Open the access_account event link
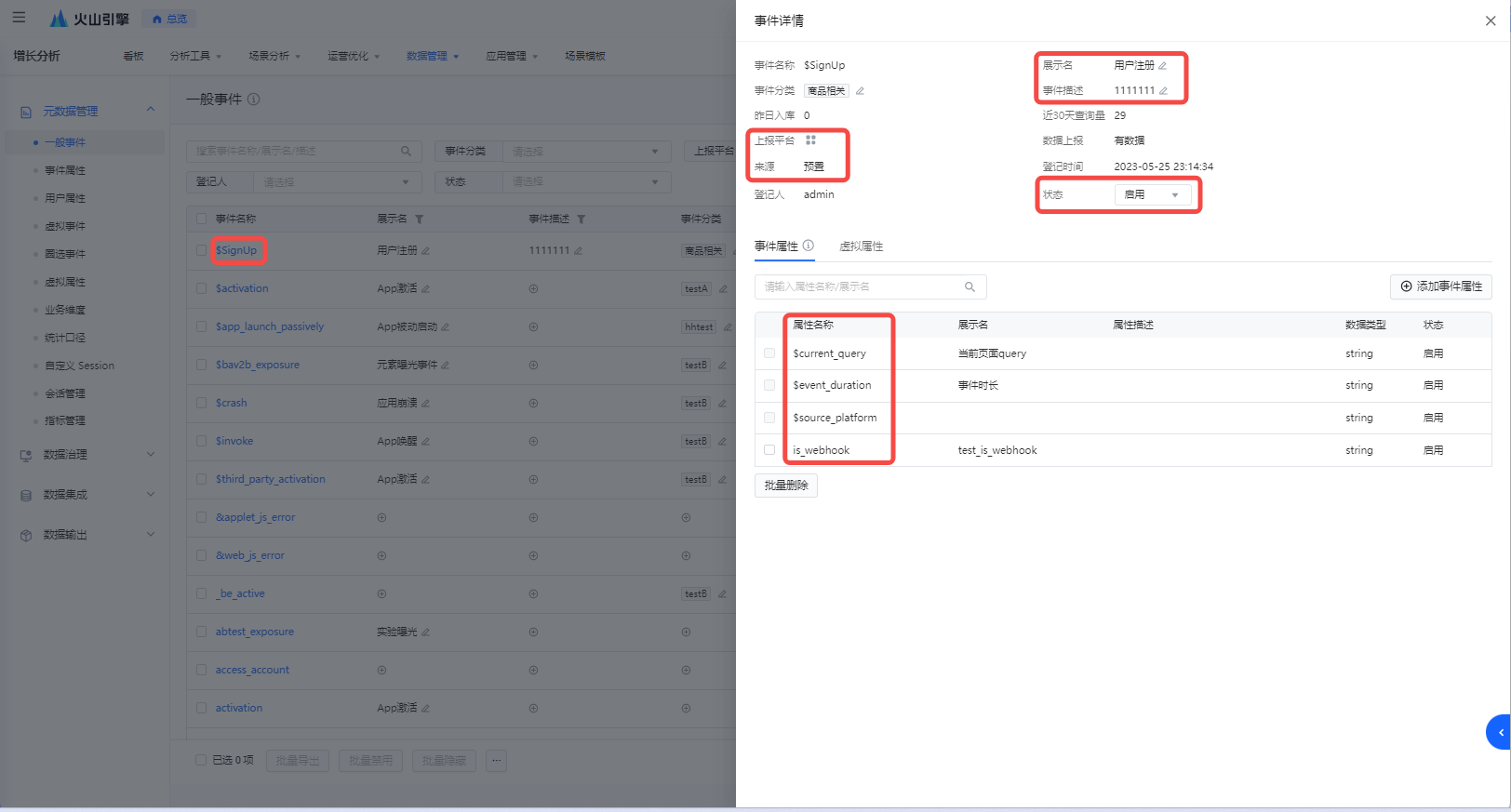 (x=252, y=670)
